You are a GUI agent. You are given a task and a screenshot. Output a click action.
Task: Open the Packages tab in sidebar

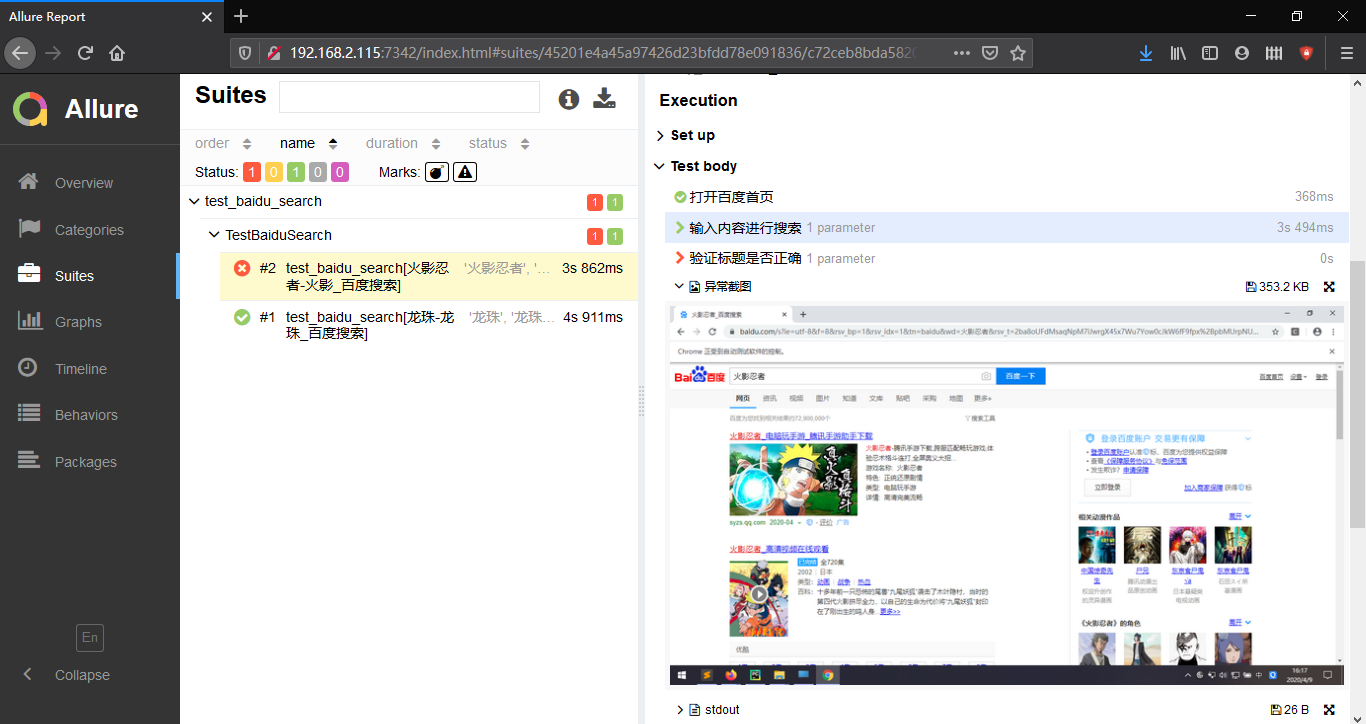click(85, 462)
